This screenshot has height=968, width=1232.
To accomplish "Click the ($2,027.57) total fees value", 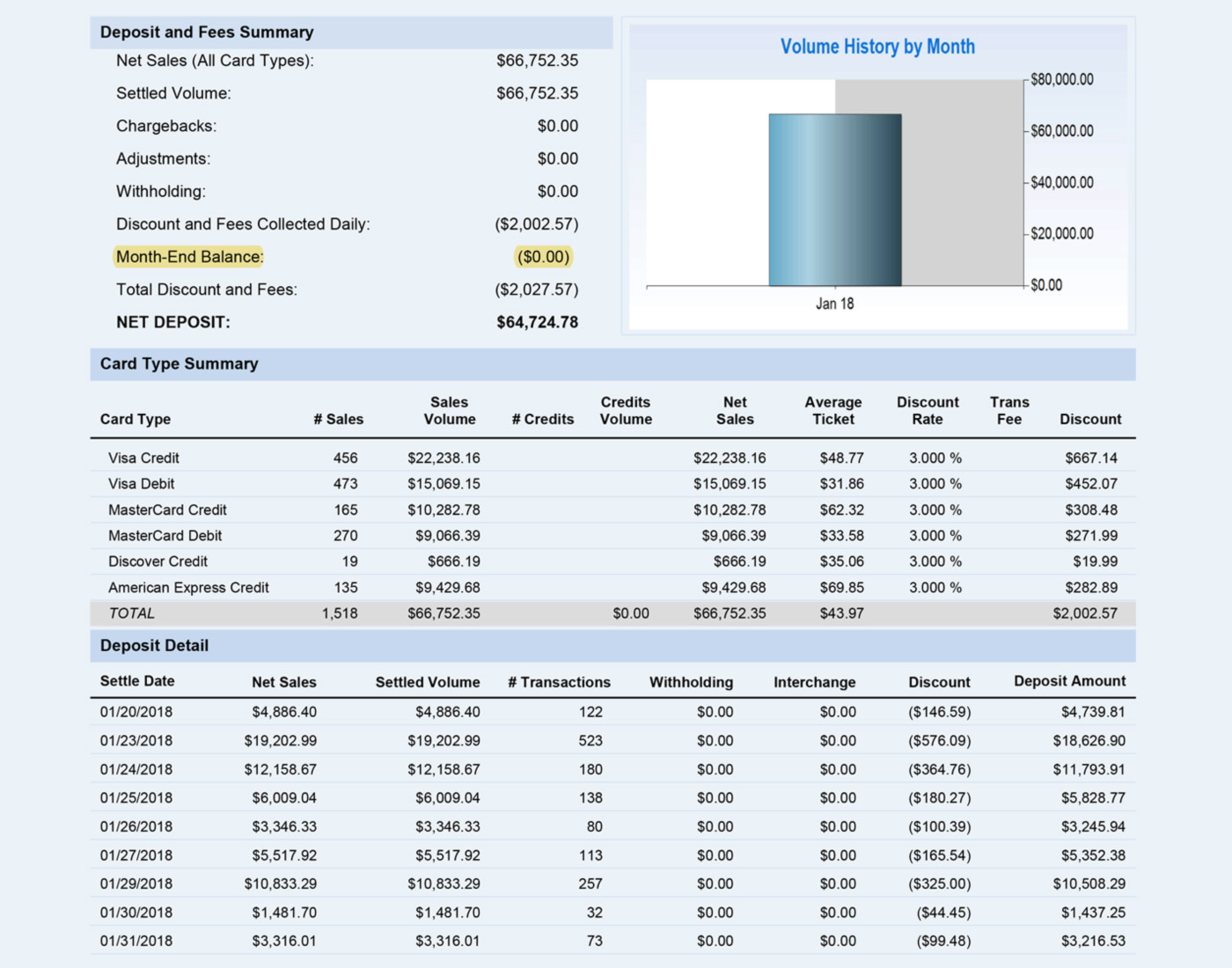I will (x=537, y=290).
